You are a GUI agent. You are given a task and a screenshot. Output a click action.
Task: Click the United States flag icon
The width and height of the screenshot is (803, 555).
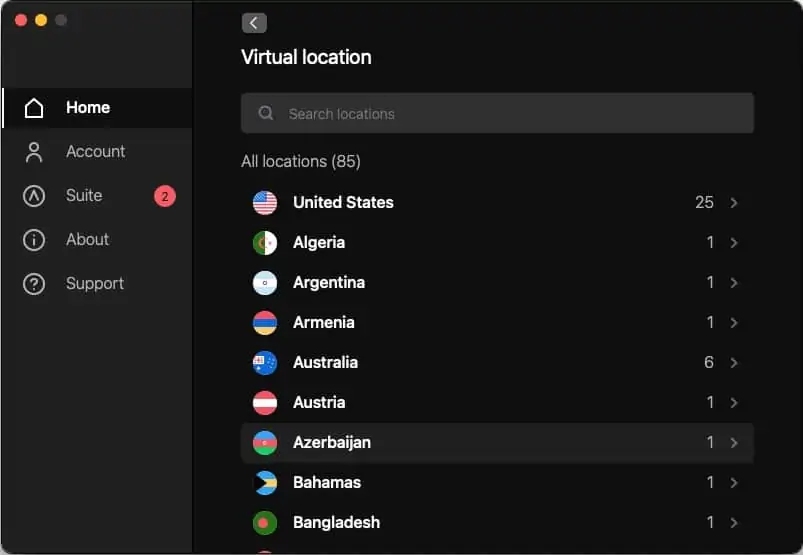point(265,203)
